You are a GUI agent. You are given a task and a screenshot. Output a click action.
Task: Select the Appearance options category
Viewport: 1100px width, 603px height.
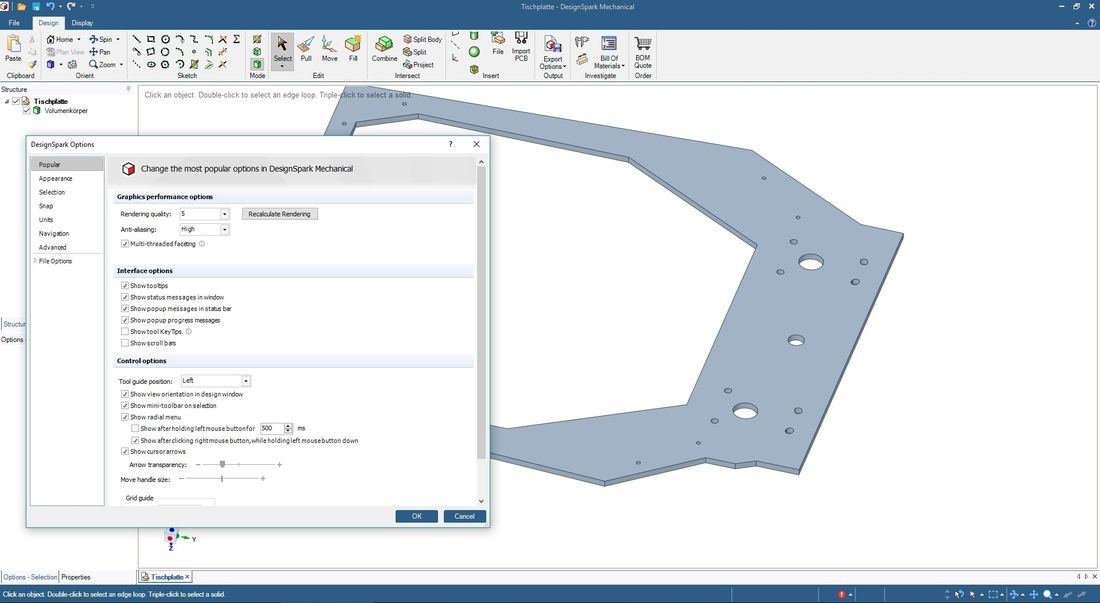55,178
